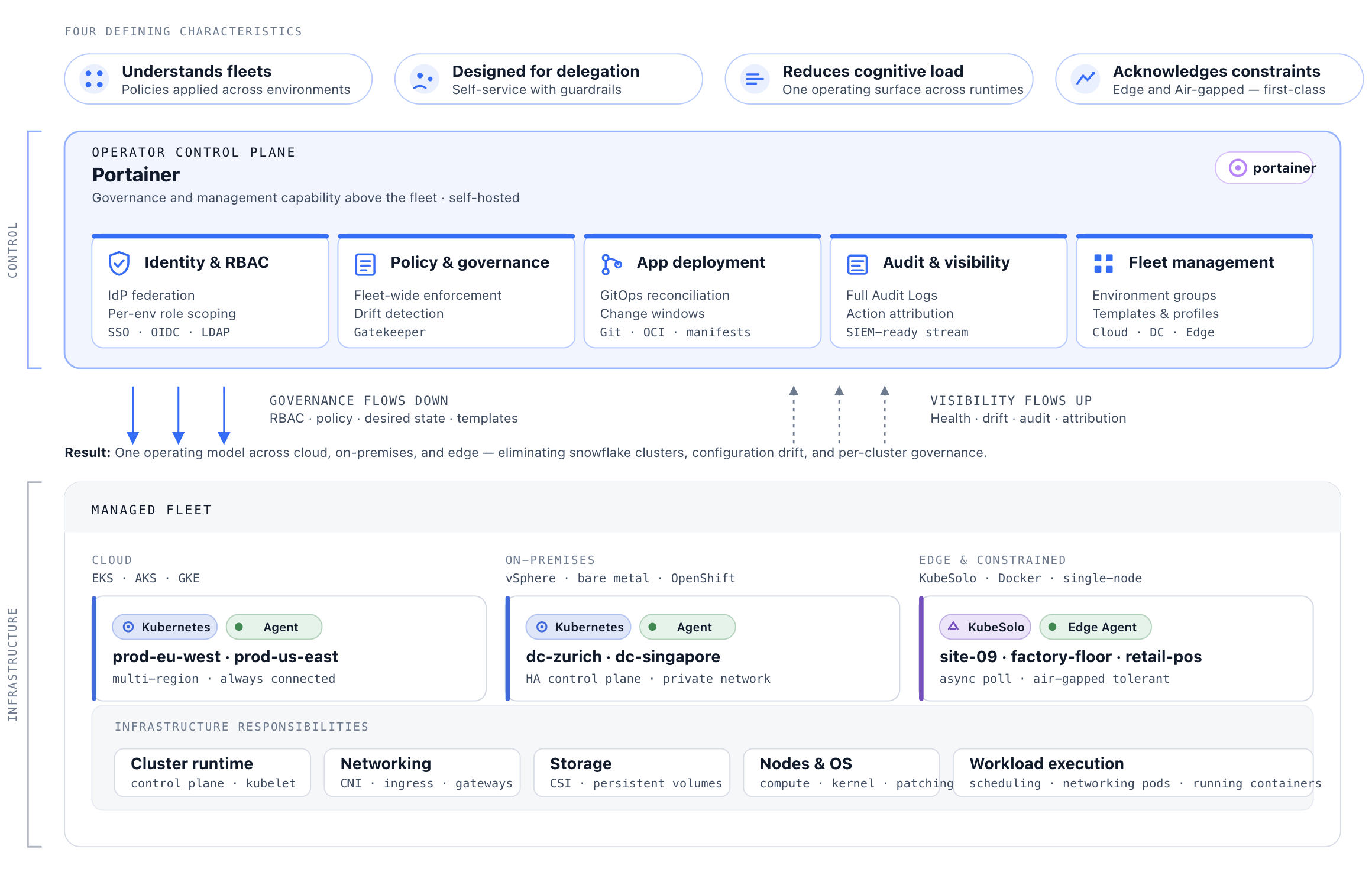
Task: Click the INFRASTRUCTURE RESPONSIBILITIES label
Action: pyautogui.click(x=242, y=727)
